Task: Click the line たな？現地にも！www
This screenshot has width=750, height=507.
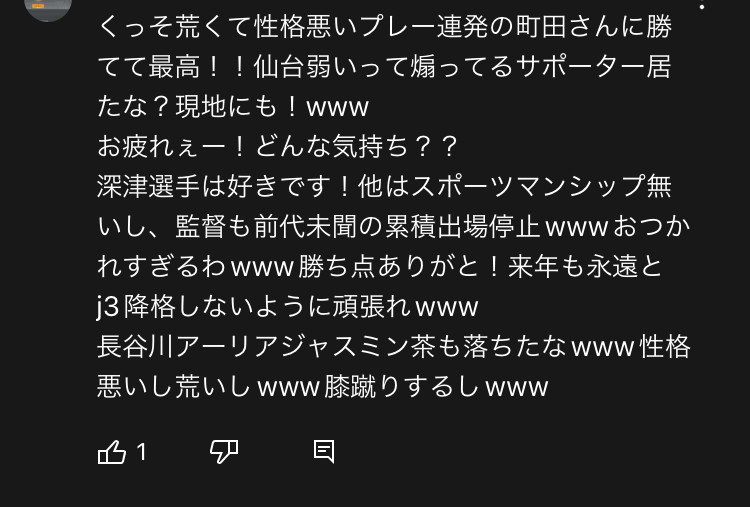Action: (x=233, y=106)
